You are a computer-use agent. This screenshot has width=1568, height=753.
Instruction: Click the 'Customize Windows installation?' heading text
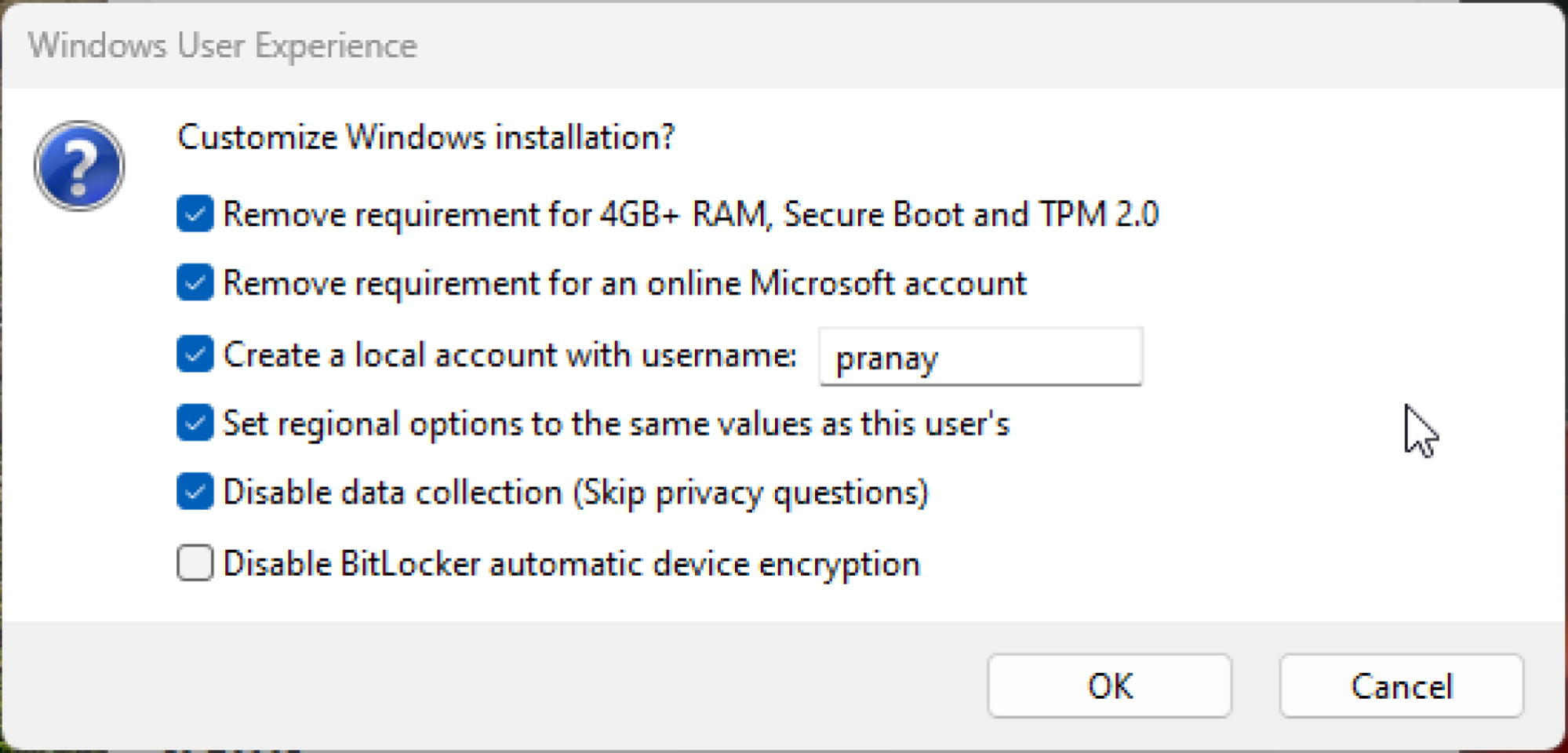click(x=425, y=137)
